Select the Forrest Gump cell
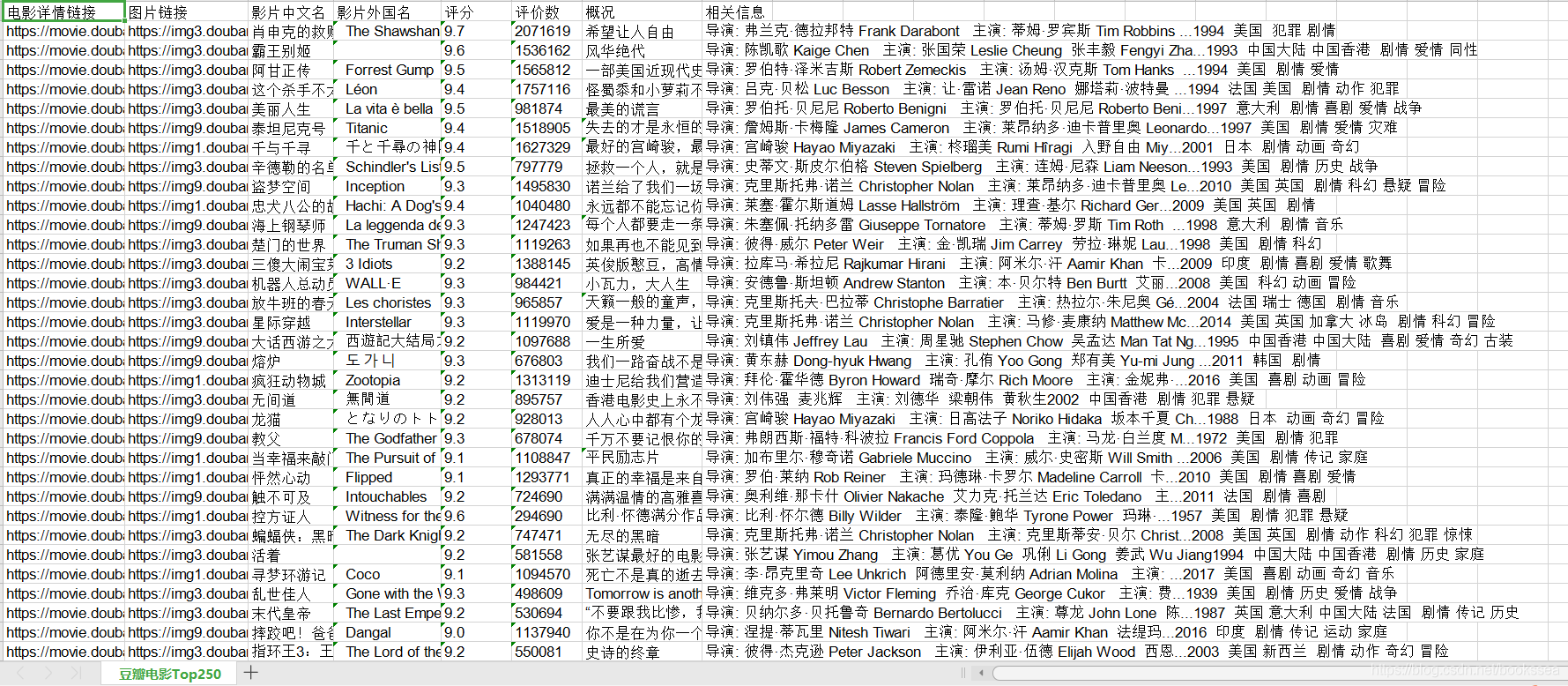Image resolution: width=1568 pixels, height=686 pixels. point(389,71)
